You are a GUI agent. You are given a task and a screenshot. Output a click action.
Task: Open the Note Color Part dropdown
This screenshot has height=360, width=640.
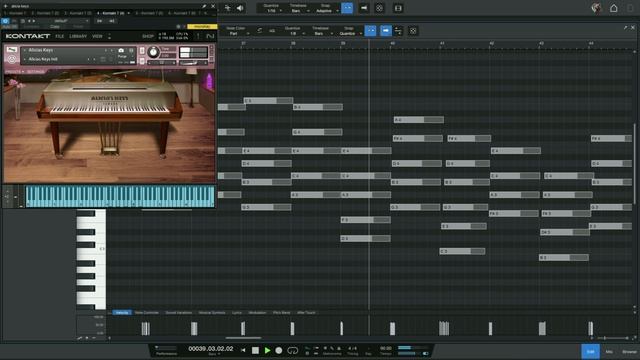click(x=236, y=31)
